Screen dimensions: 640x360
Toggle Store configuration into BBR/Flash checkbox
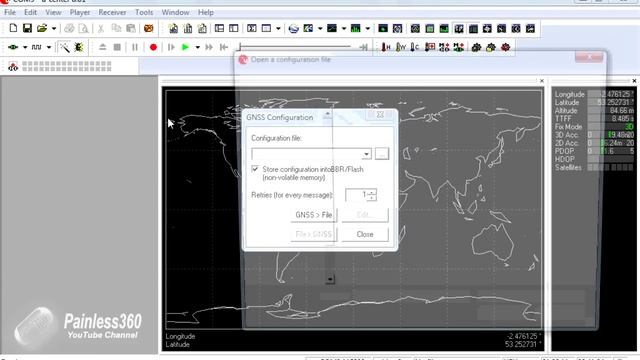[x=255, y=169]
